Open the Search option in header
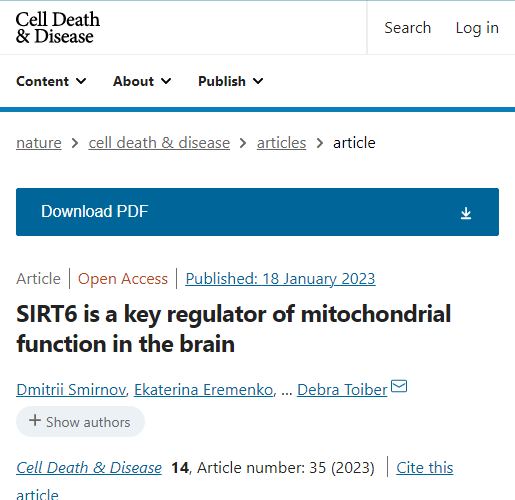The image size is (515, 500). coord(407,28)
